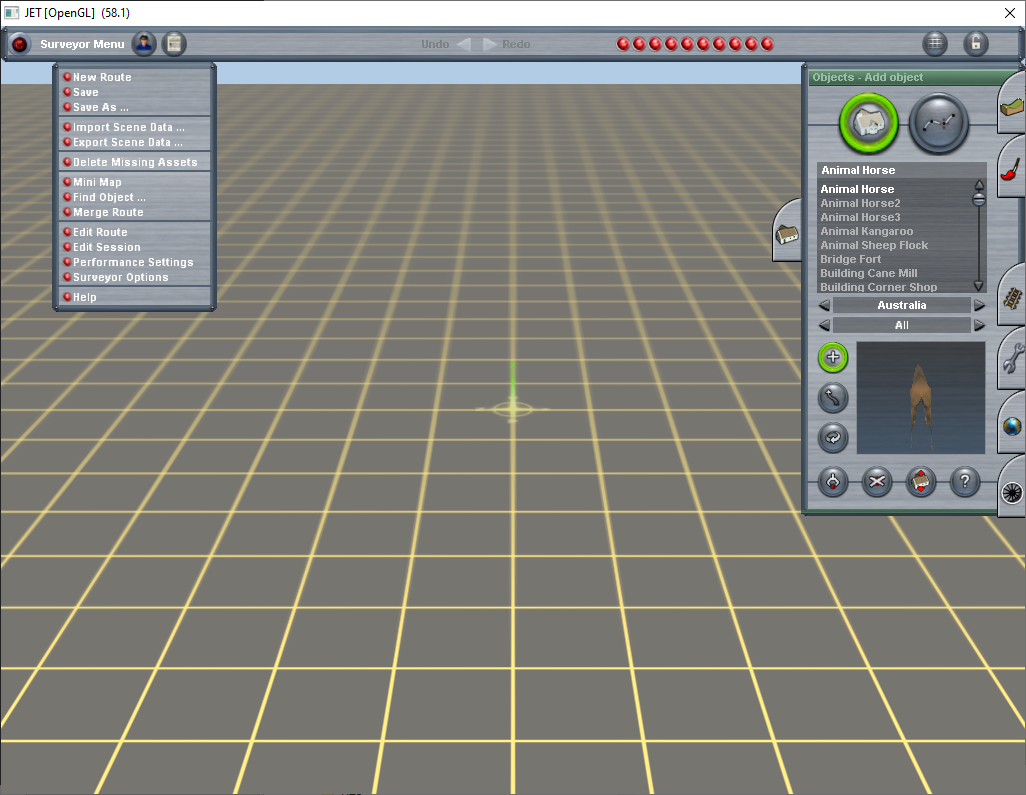Click the Undo arrow
Screen dimensions: 1026x795
click(x=463, y=44)
